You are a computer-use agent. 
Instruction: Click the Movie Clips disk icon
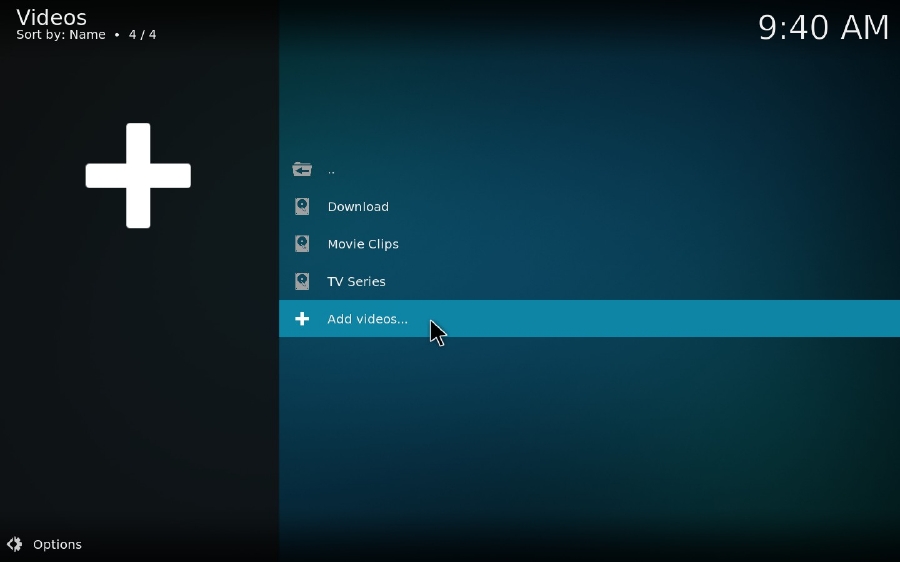tap(302, 243)
